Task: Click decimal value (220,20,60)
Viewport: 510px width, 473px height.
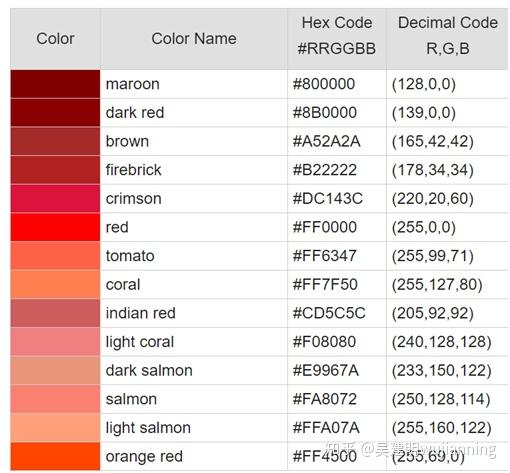Action: pyautogui.click(x=433, y=199)
